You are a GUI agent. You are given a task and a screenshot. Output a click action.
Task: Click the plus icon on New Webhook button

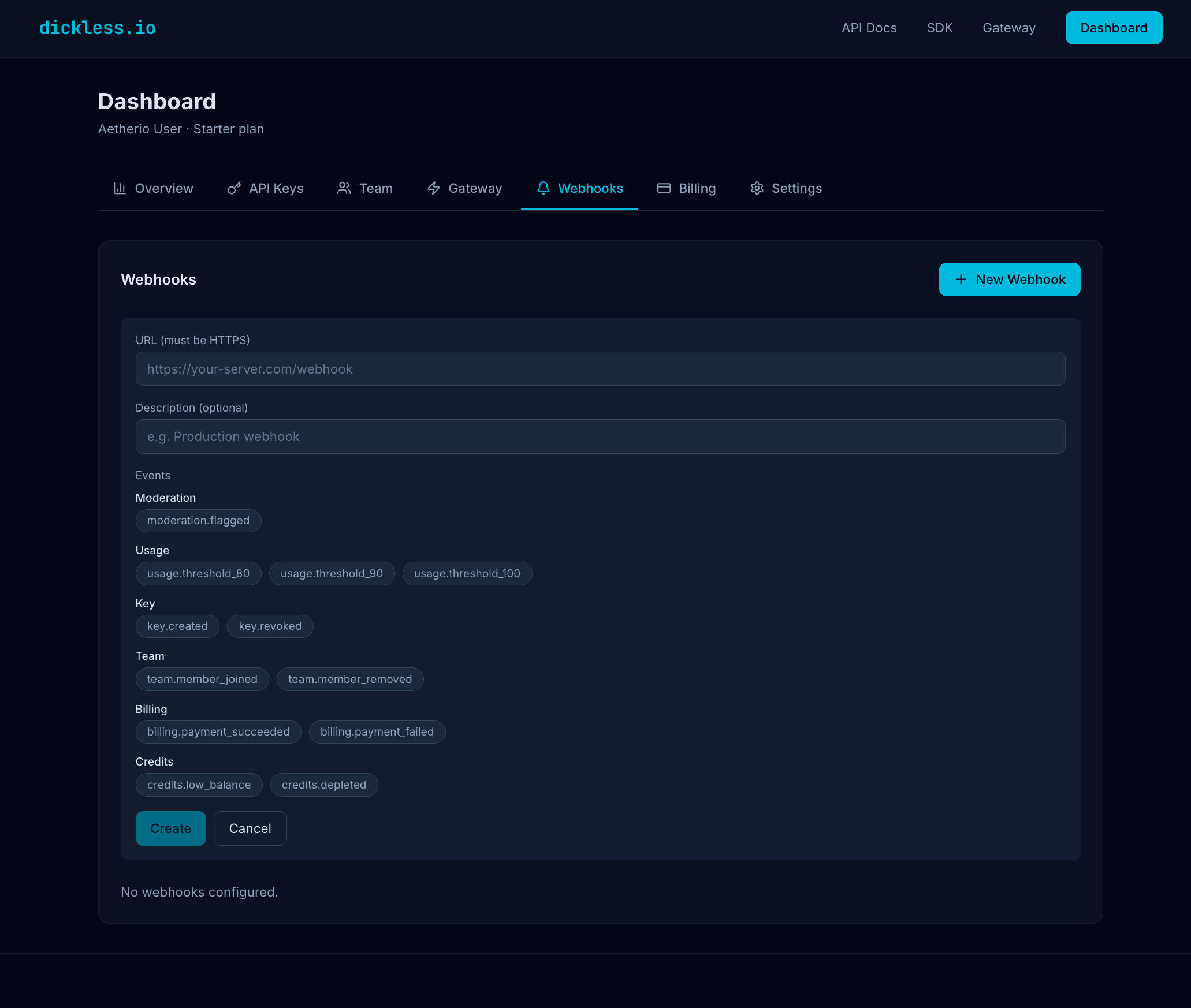[x=961, y=279]
